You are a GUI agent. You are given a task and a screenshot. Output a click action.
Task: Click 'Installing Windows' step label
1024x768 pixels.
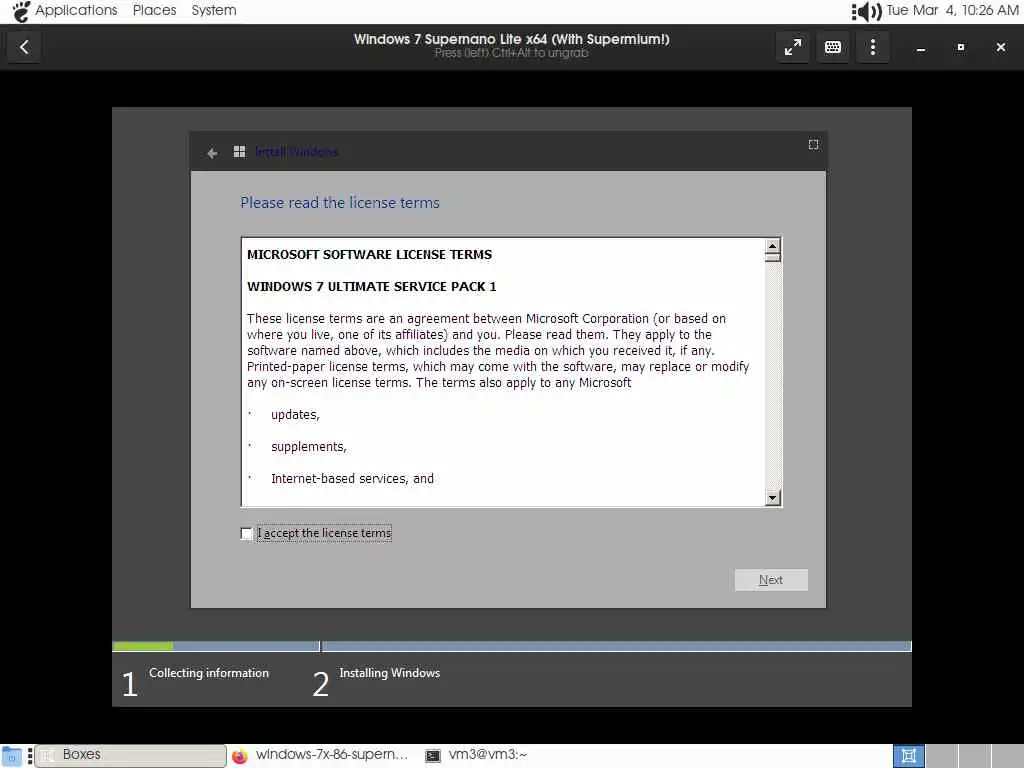[389, 673]
